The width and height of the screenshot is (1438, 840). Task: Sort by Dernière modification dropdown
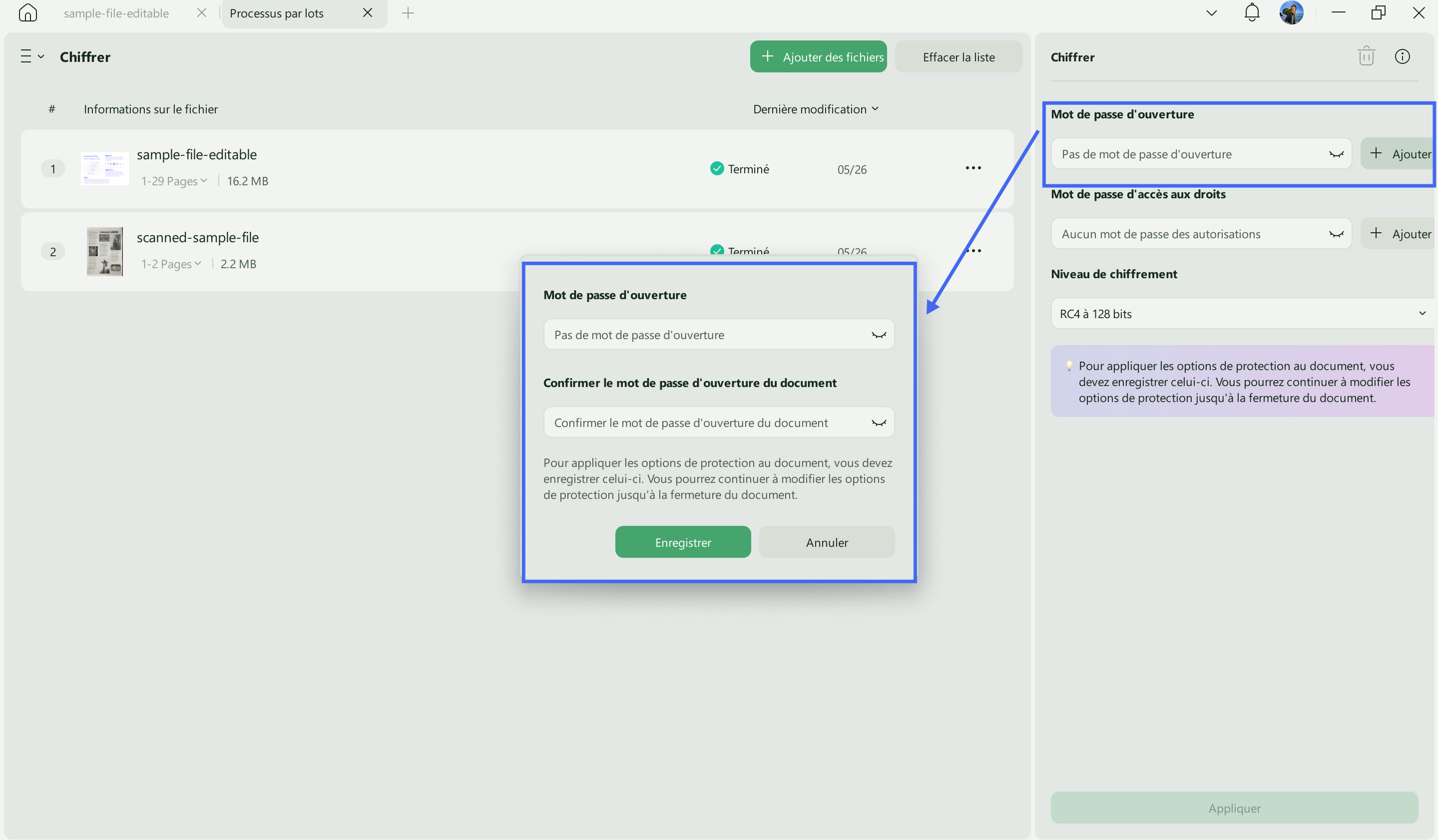(x=816, y=109)
